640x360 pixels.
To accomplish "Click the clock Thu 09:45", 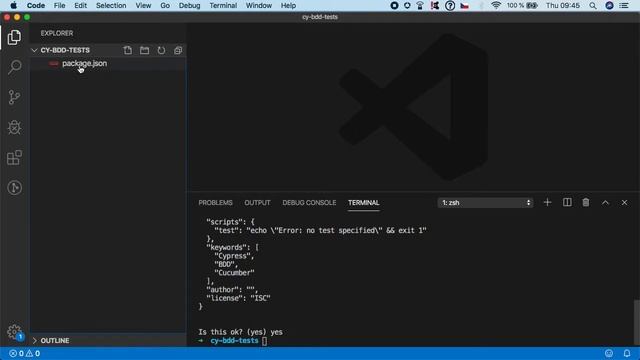I will pos(562,6).
